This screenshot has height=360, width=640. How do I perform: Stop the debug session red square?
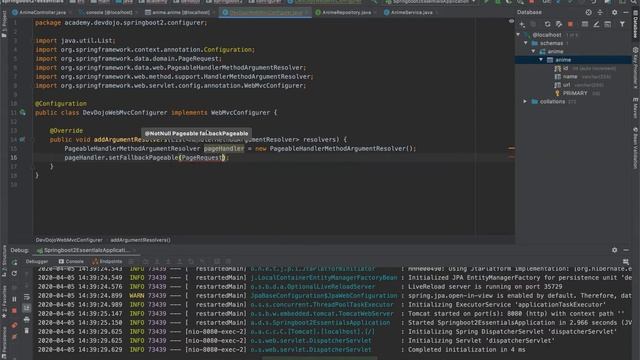point(14,311)
